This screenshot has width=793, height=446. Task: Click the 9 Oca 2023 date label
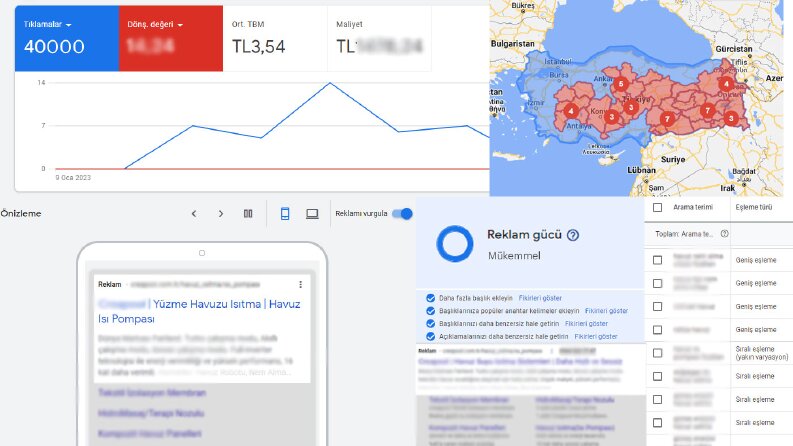point(73,177)
